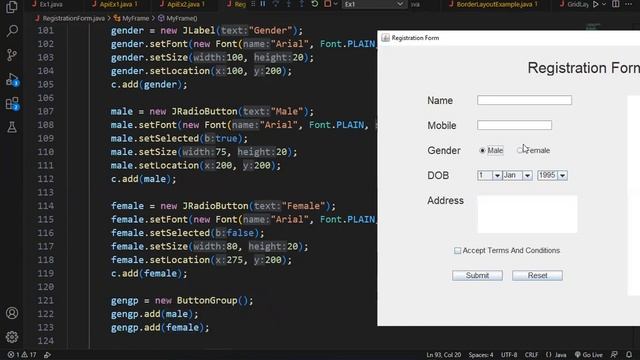
Task: Click UTF-8 encoding in status bar
Action: pyautogui.click(x=509, y=355)
